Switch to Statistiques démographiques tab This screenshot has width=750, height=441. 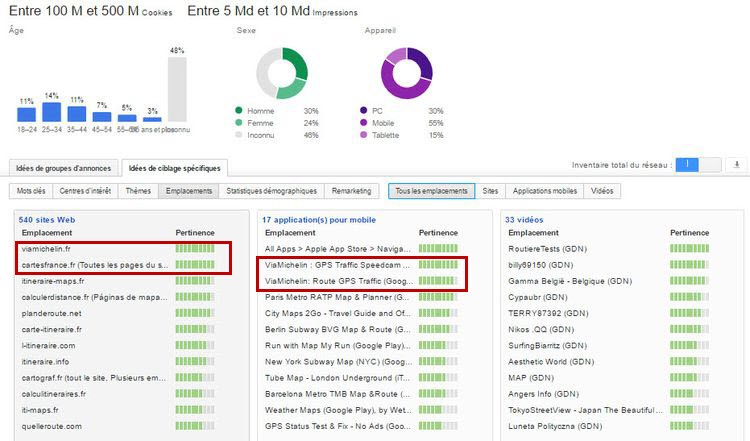pos(272,191)
